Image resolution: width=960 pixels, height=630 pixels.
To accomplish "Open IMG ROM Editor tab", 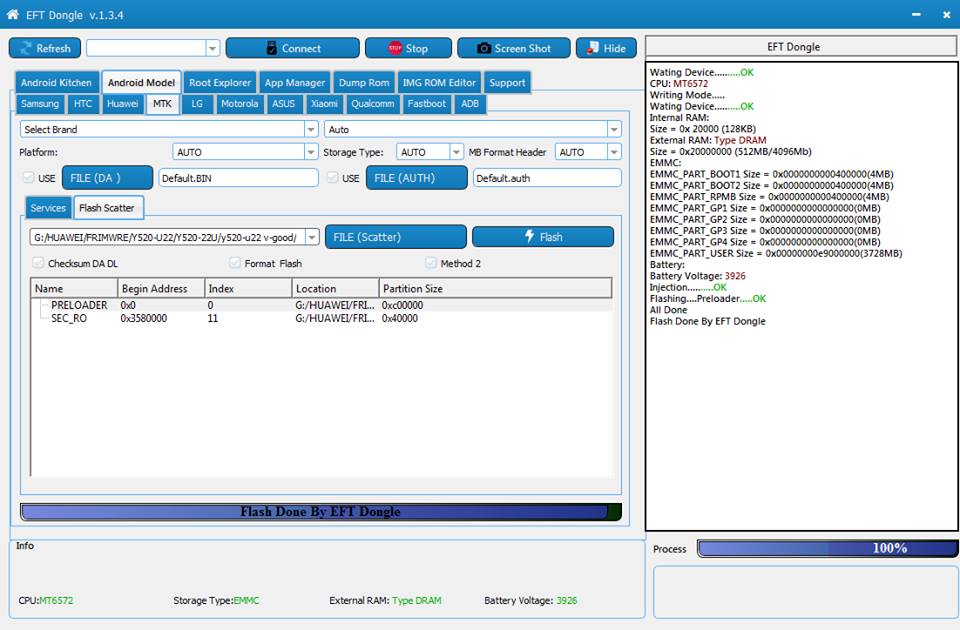I will [439, 83].
